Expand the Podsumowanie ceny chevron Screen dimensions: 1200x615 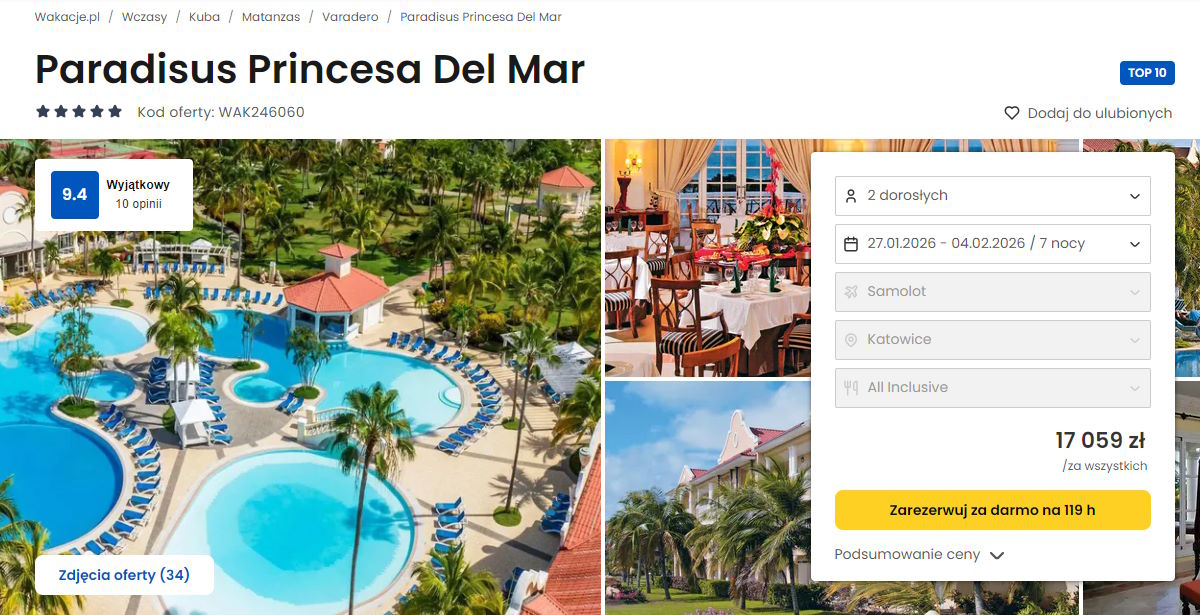[x=997, y=556]
